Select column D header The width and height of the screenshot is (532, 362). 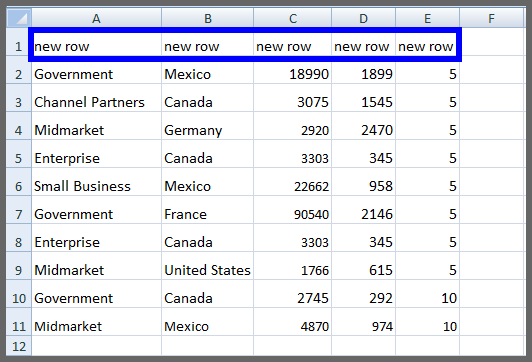[x=363, y=18]
